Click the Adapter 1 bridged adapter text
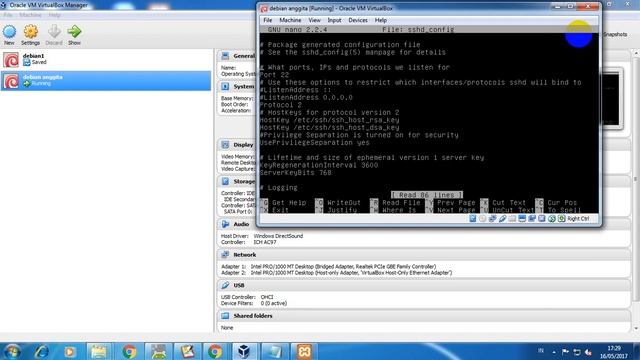Image resolution: width=640 pixels, height=360 pixels. coord(343,267)
